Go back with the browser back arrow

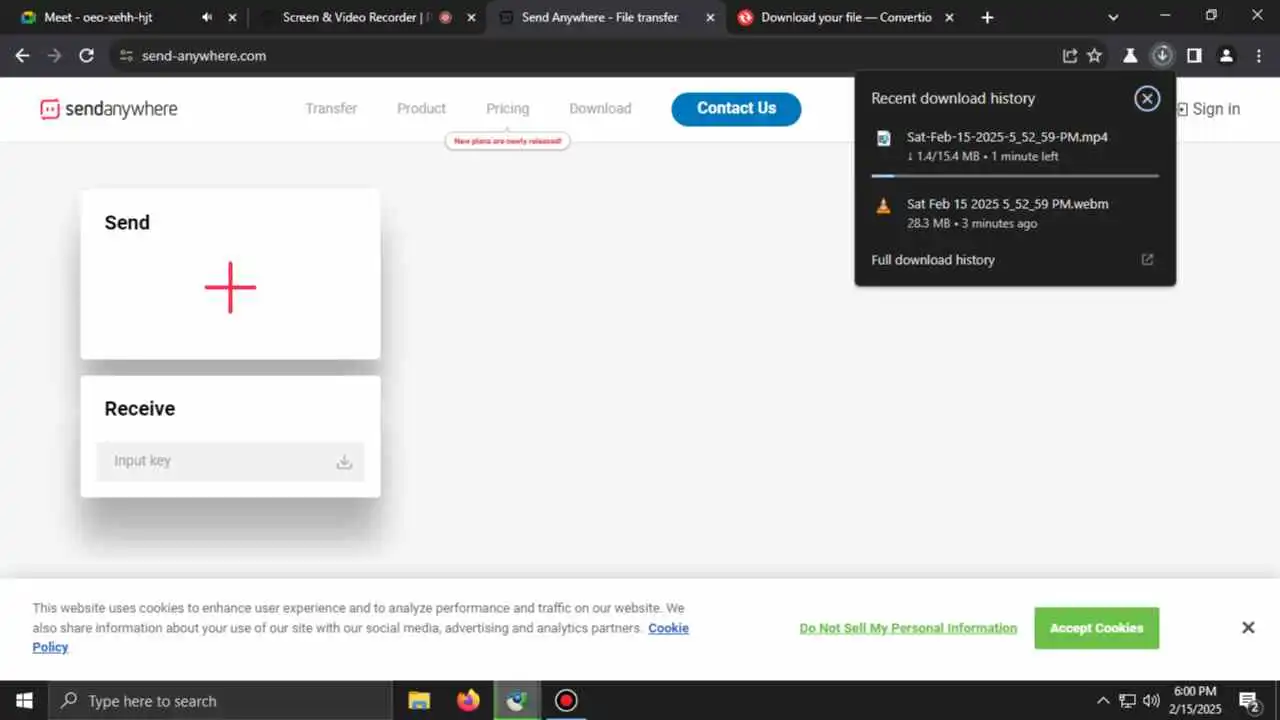[22, 56]
